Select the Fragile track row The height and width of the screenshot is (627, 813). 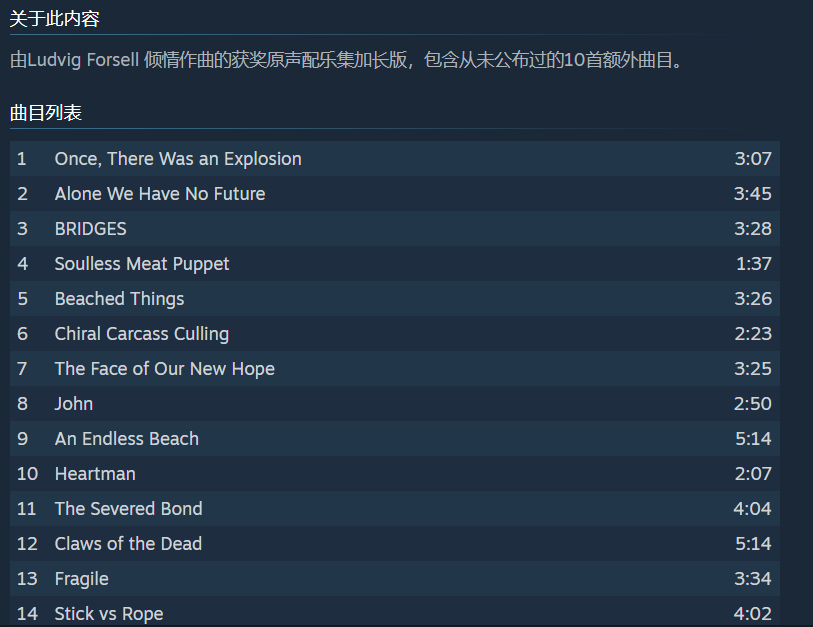point(395,579)
